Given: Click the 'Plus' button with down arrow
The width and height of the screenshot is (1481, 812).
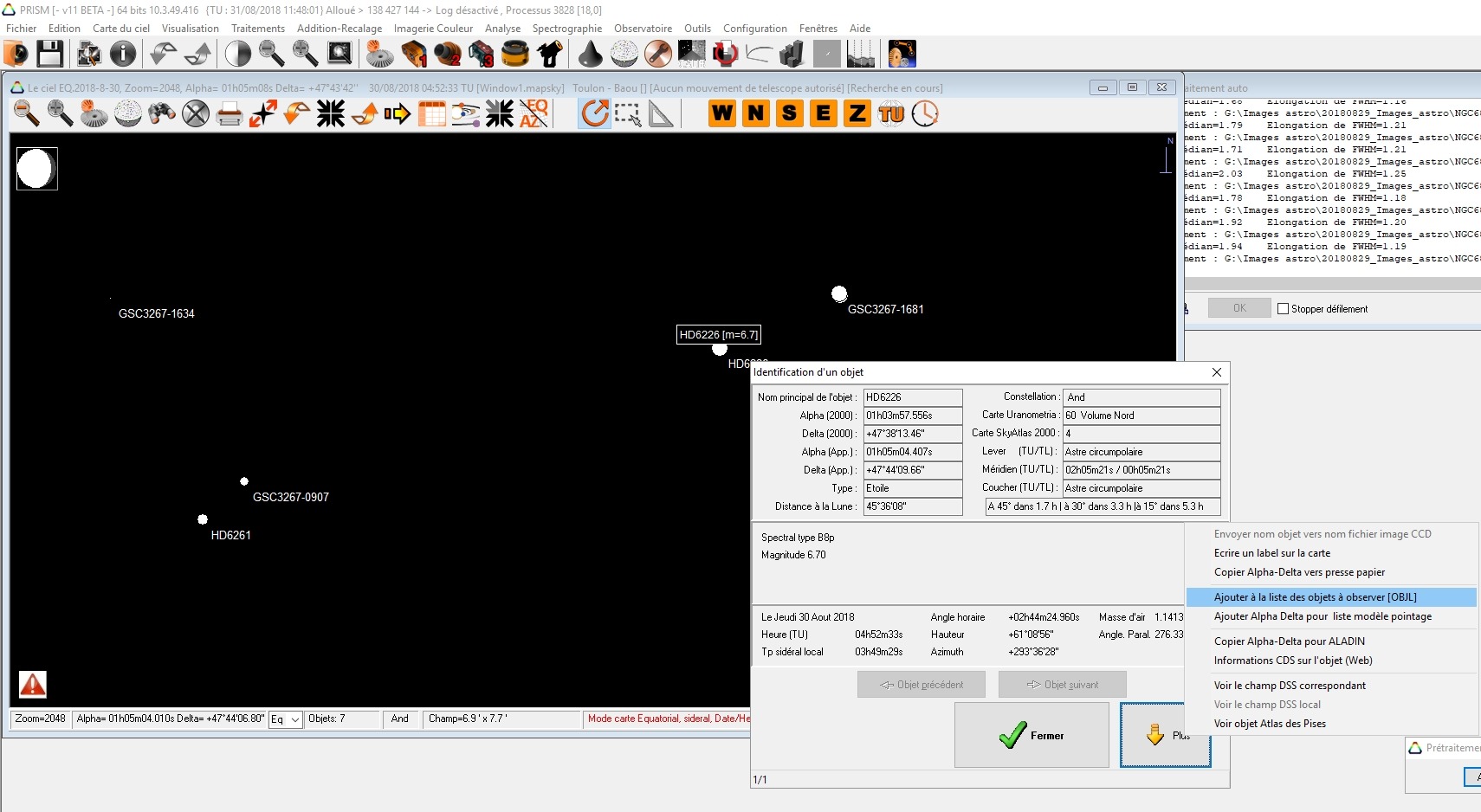Looking at the screenshot, I should 1165,735.
